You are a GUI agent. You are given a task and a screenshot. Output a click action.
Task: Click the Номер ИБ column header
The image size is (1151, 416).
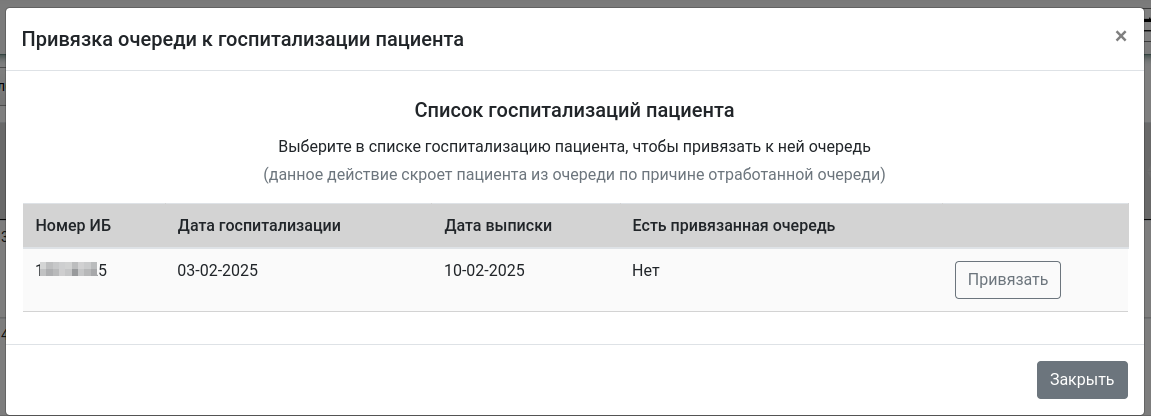[73, 226]
